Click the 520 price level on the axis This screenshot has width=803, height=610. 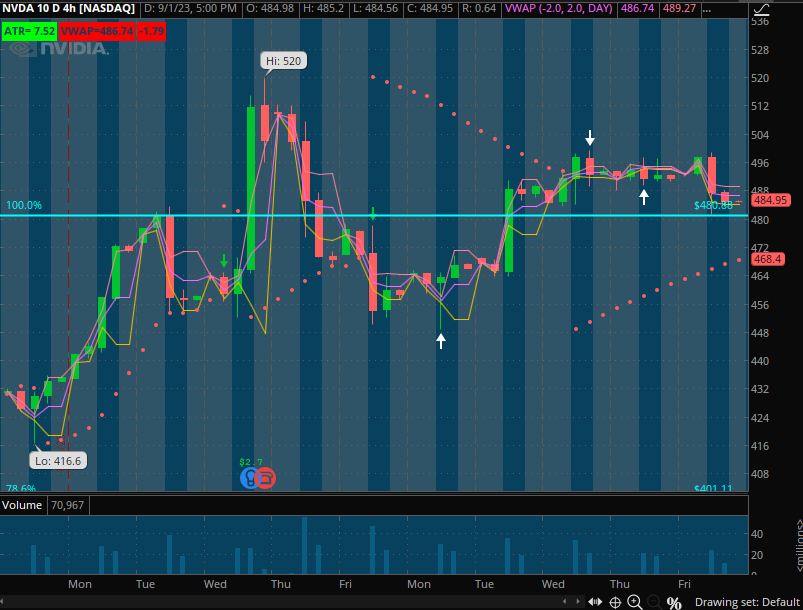coord(760,78)
